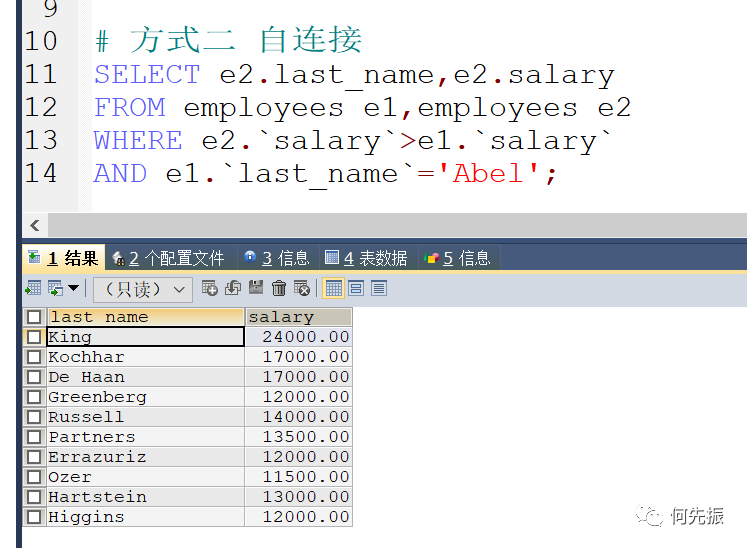The image size is (747, 548).
Task: Click the editor scroll-left arrow
Action: click(x=35, y=225)
